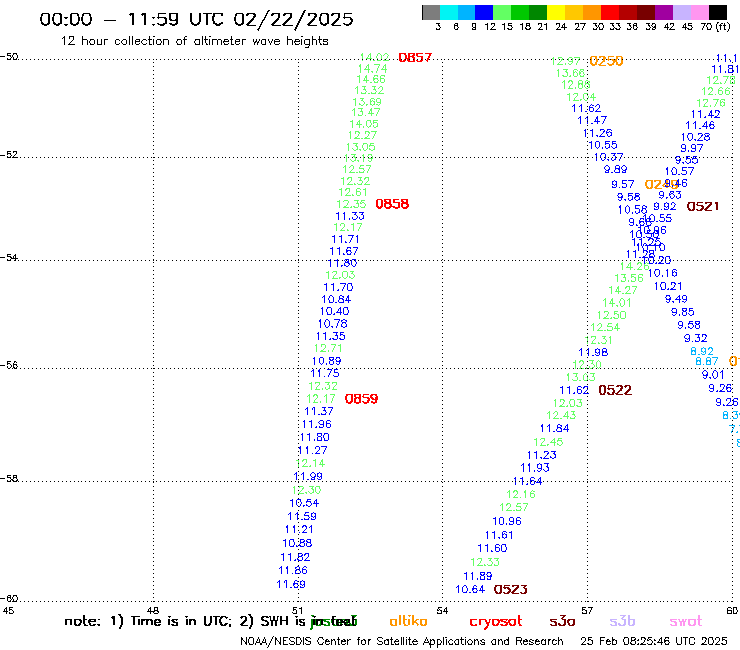Click the 00:00 – 11:59 UTC date title

coord(196,19)
